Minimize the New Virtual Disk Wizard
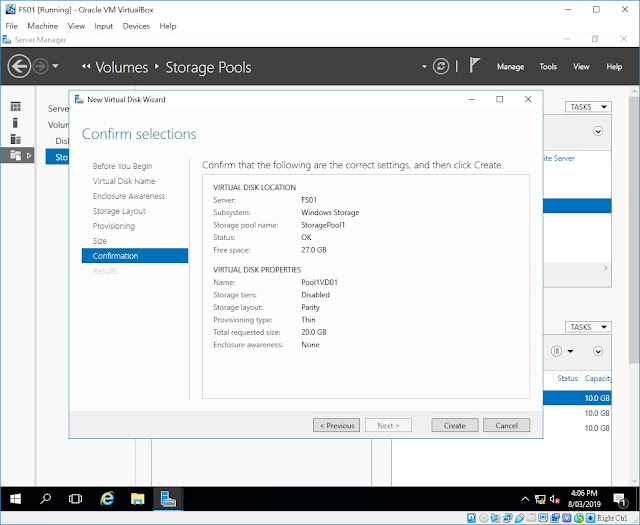This screenshot has width=640, height=525. coord(471,99)
